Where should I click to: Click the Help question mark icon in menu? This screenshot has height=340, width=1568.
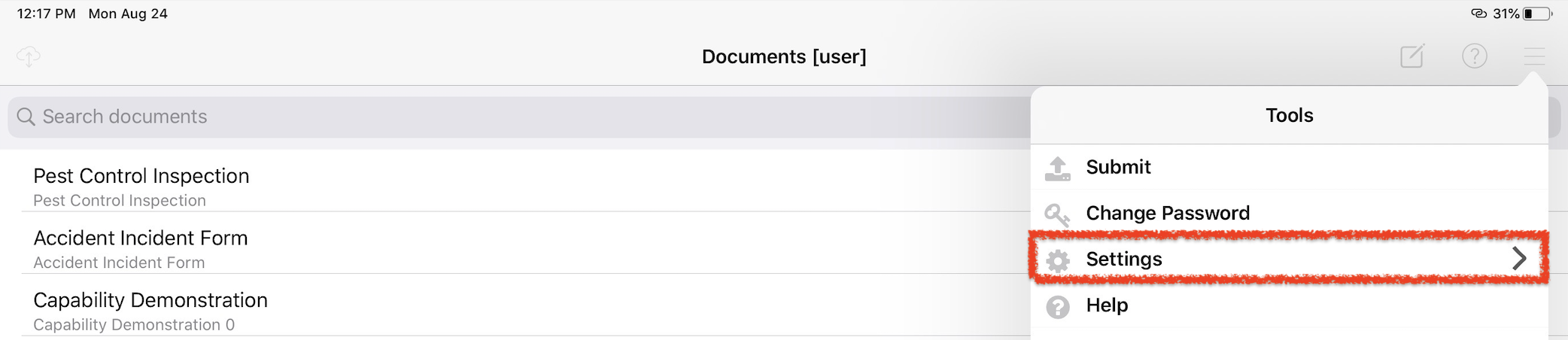[1058, 306]
